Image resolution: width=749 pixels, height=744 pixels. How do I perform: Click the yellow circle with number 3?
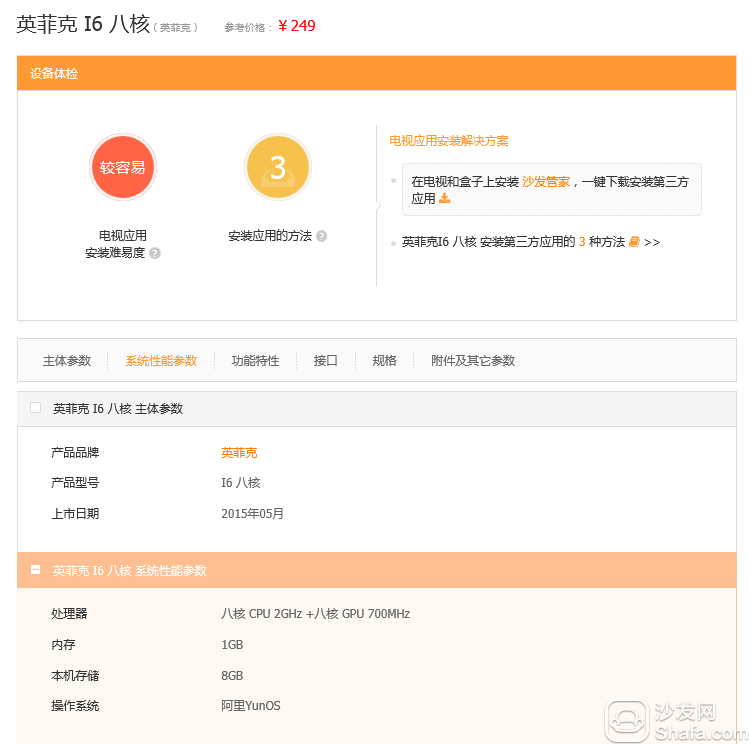pyautogui.click(x=278, y=167)
